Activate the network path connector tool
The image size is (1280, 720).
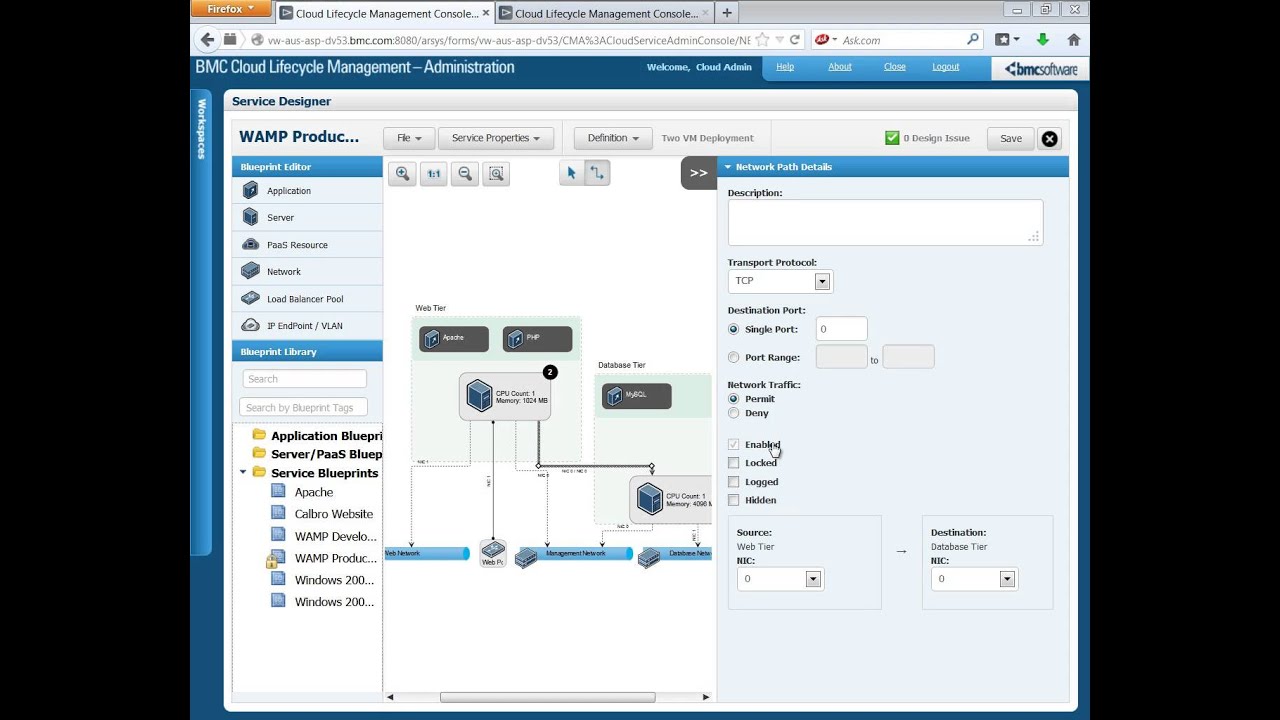pyautogui.click(x=597, y=173)
